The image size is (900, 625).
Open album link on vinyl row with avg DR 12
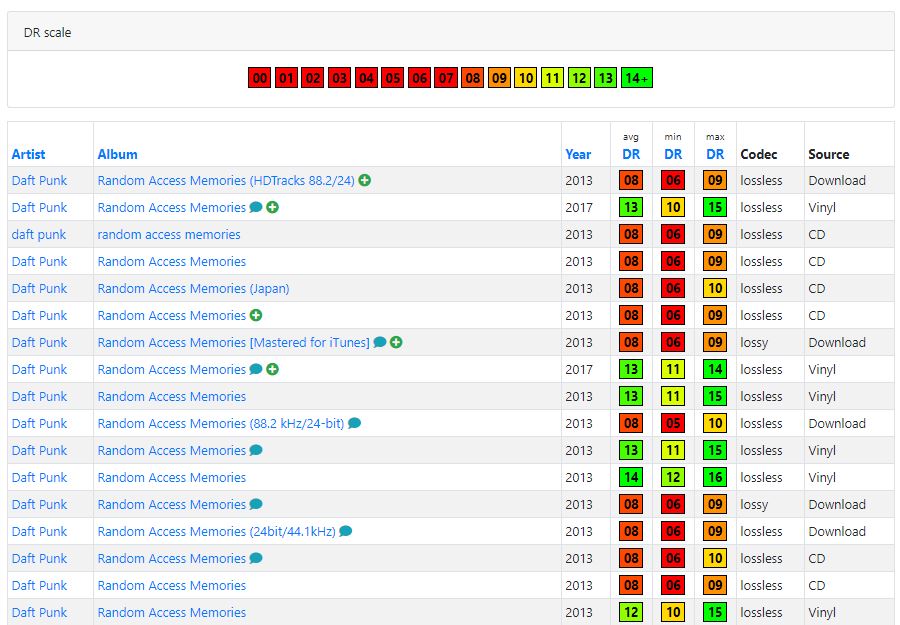(x=172, y=612)
